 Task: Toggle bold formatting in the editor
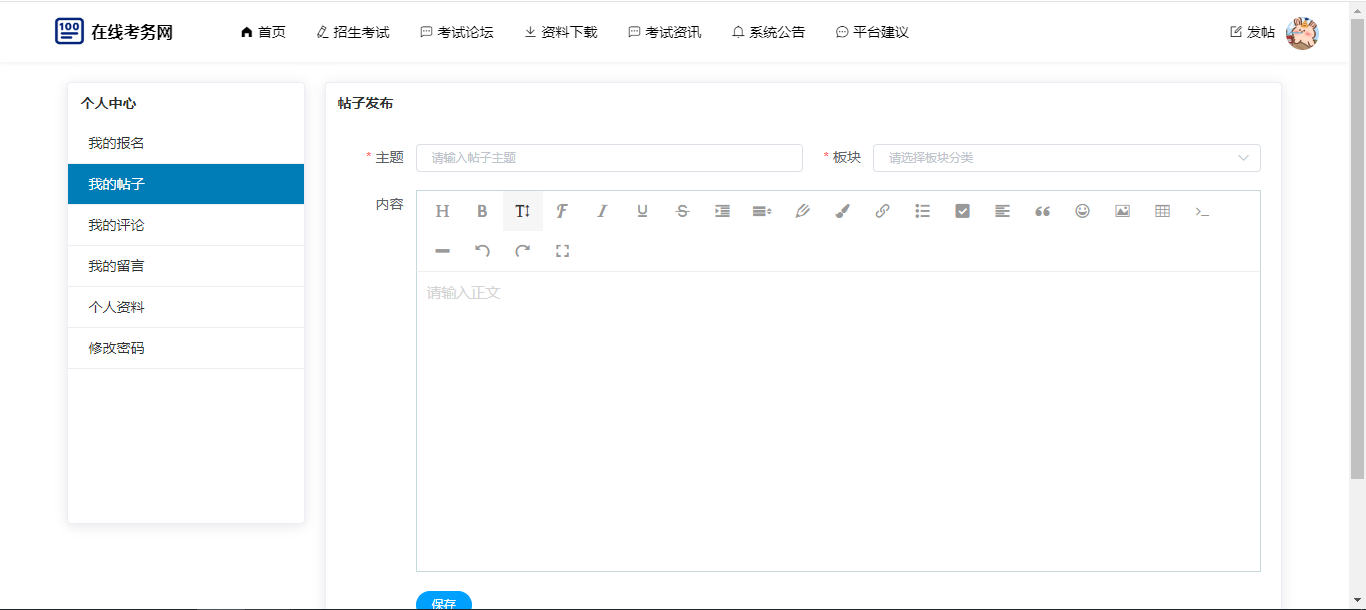click(x=482, y=211)
